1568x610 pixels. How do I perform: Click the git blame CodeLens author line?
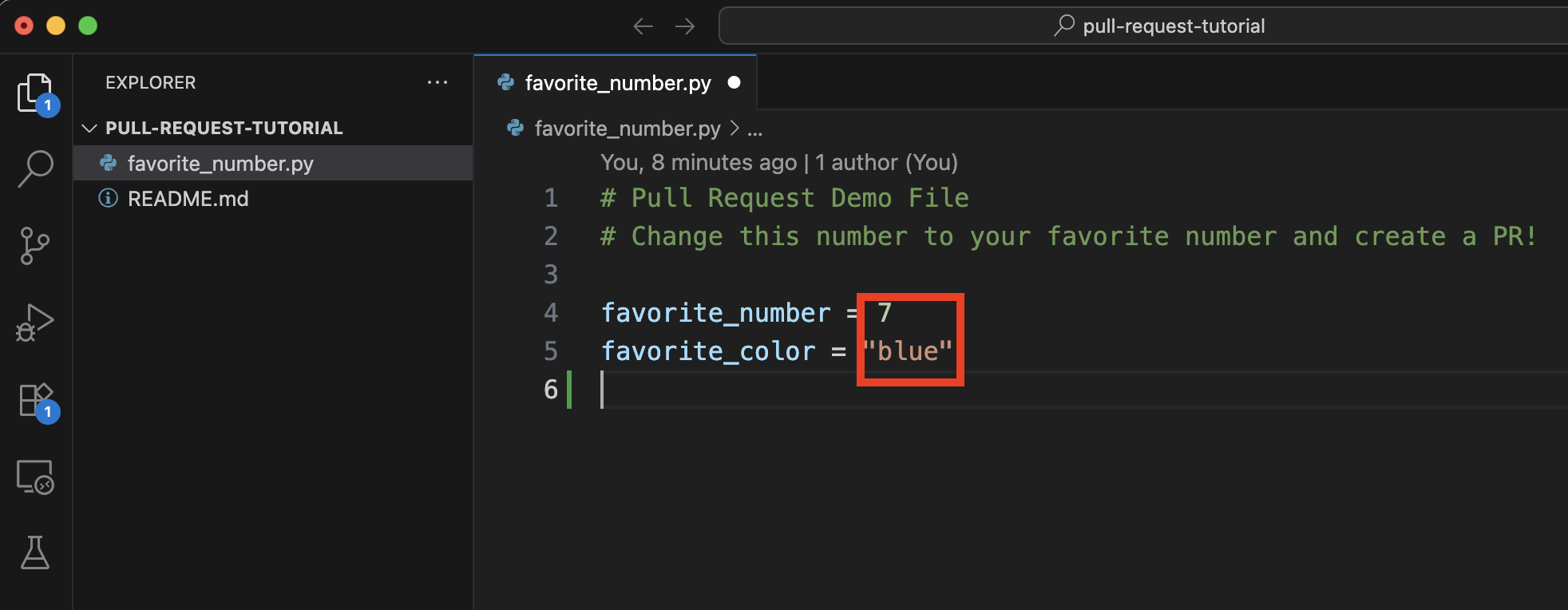tap(779, 162)
